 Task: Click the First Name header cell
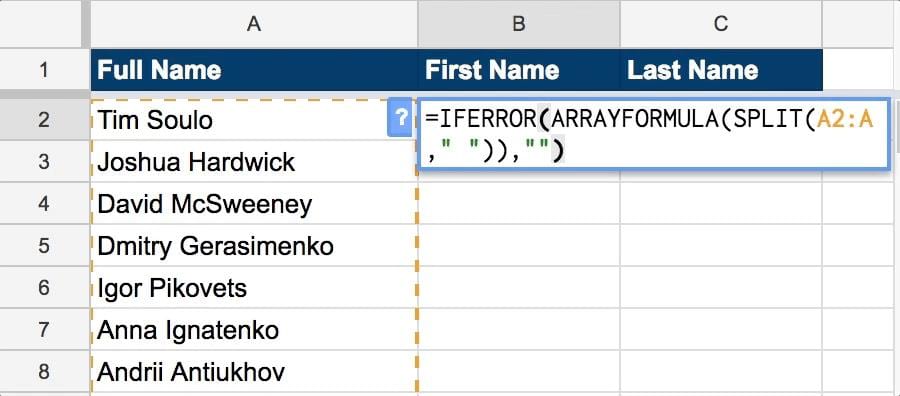[519, 70]
